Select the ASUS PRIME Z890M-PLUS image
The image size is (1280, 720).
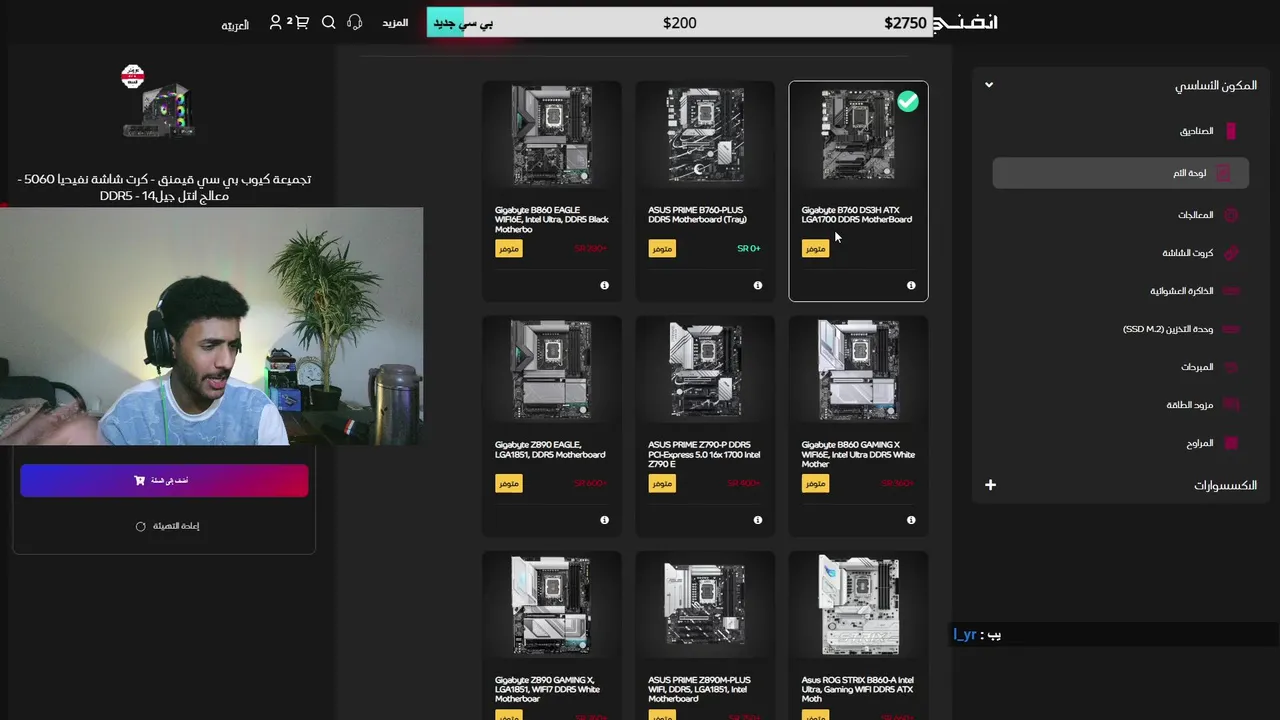coord(705,606)
